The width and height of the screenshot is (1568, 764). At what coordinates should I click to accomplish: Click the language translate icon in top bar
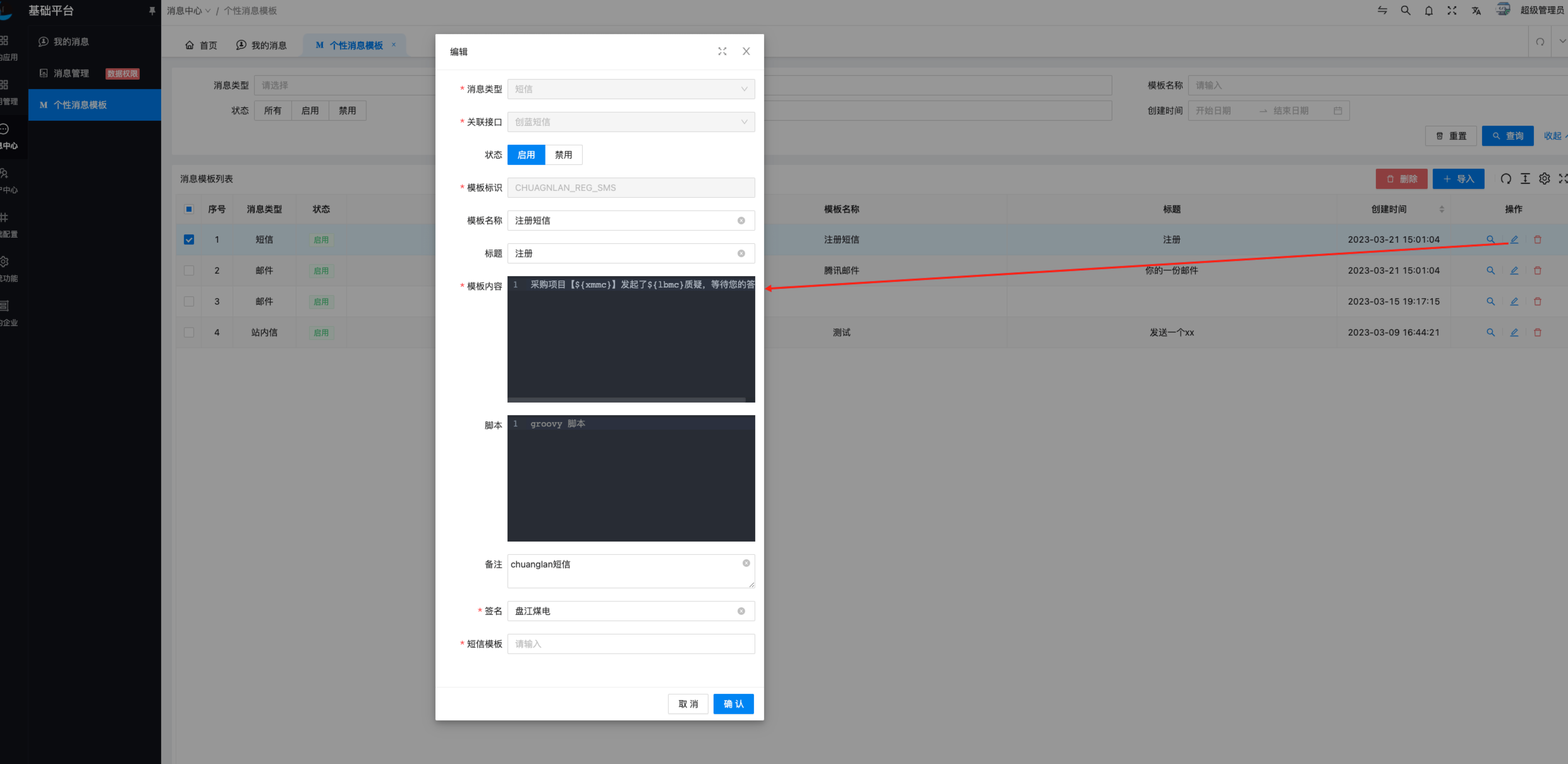(1476, 11)
